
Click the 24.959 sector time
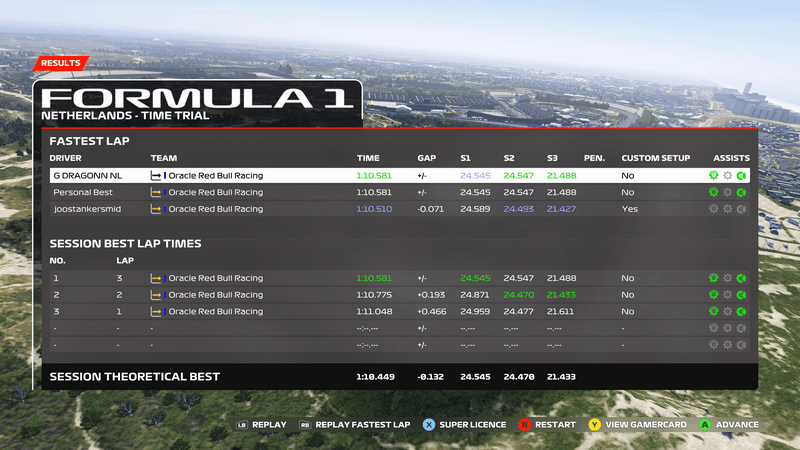point(475,311)
